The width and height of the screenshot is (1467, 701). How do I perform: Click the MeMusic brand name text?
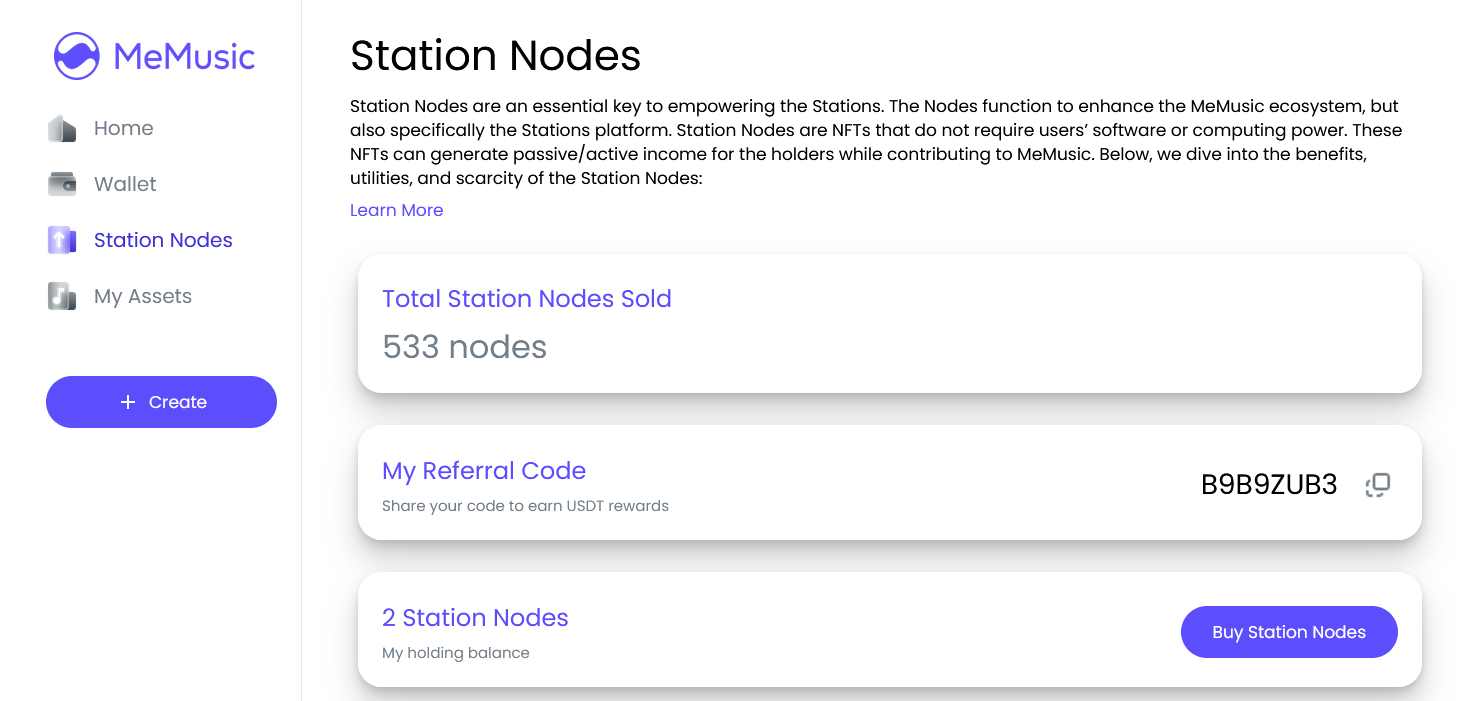pyautogui.click(x=184, y=56)
